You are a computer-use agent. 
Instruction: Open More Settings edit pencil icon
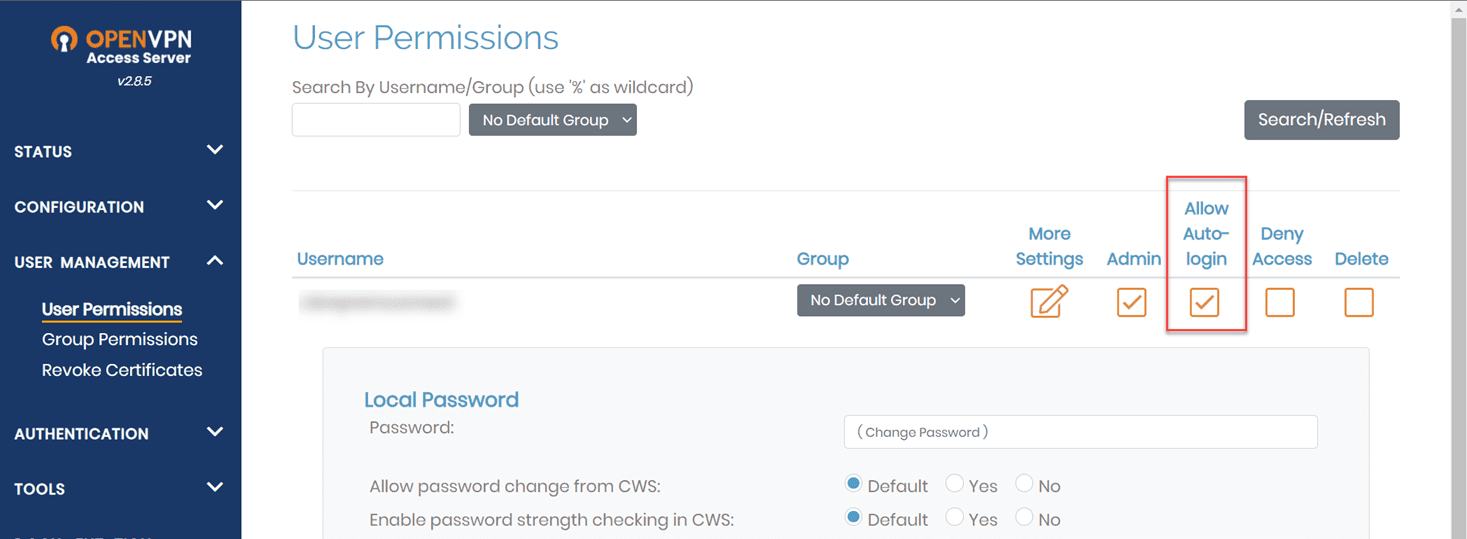tap(1049, 301)
